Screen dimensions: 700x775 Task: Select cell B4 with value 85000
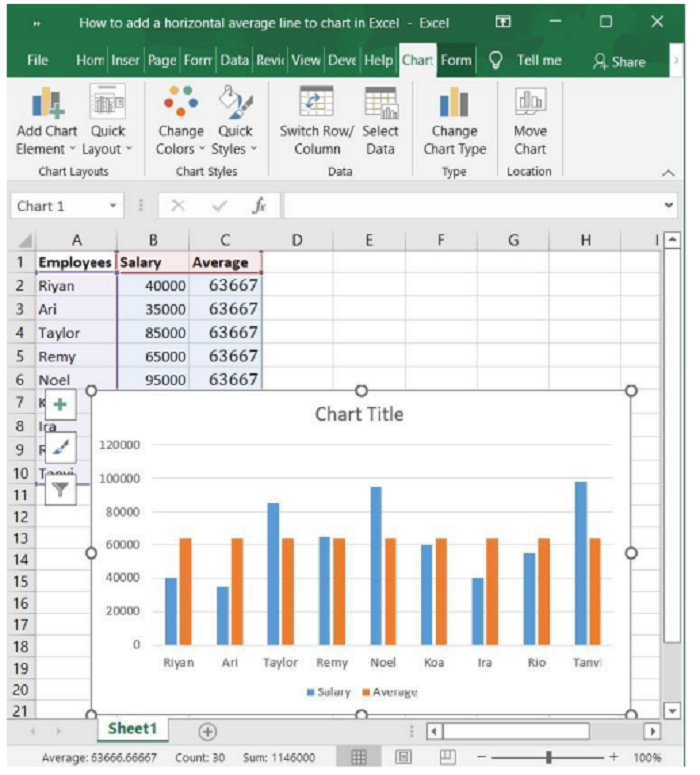tap(153, 333)
